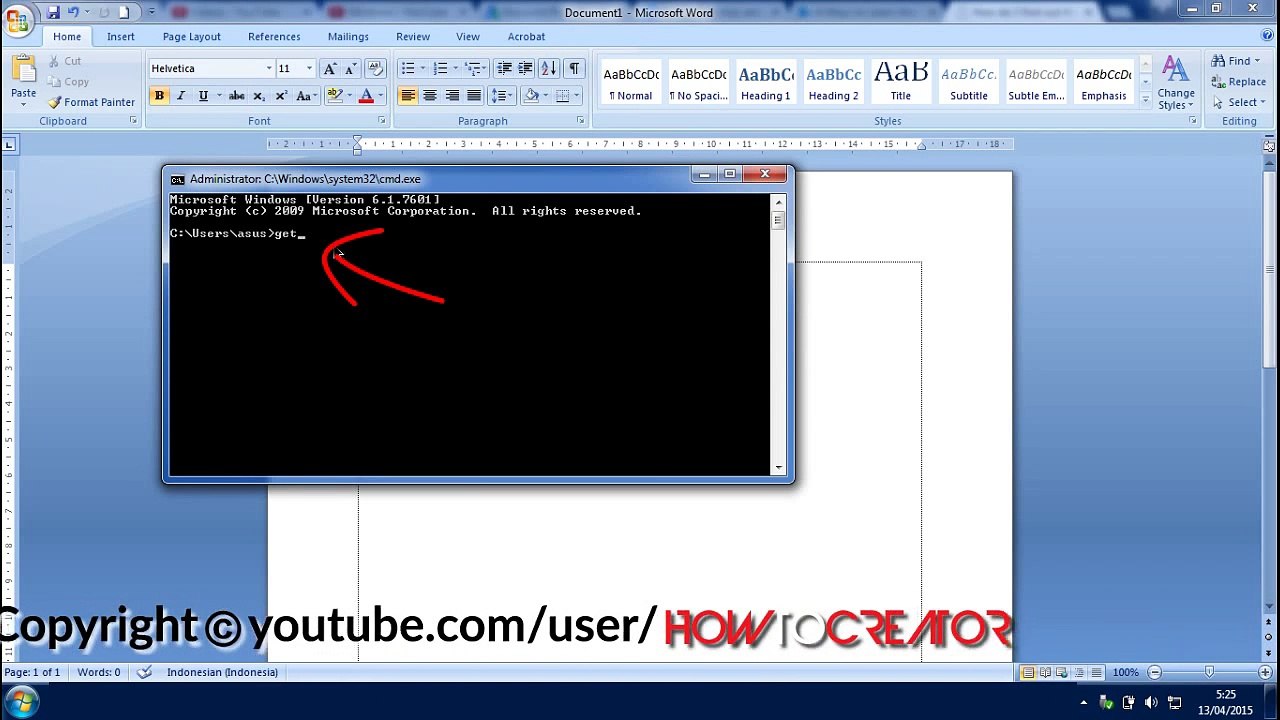Select Center alignment

(430, 96)
